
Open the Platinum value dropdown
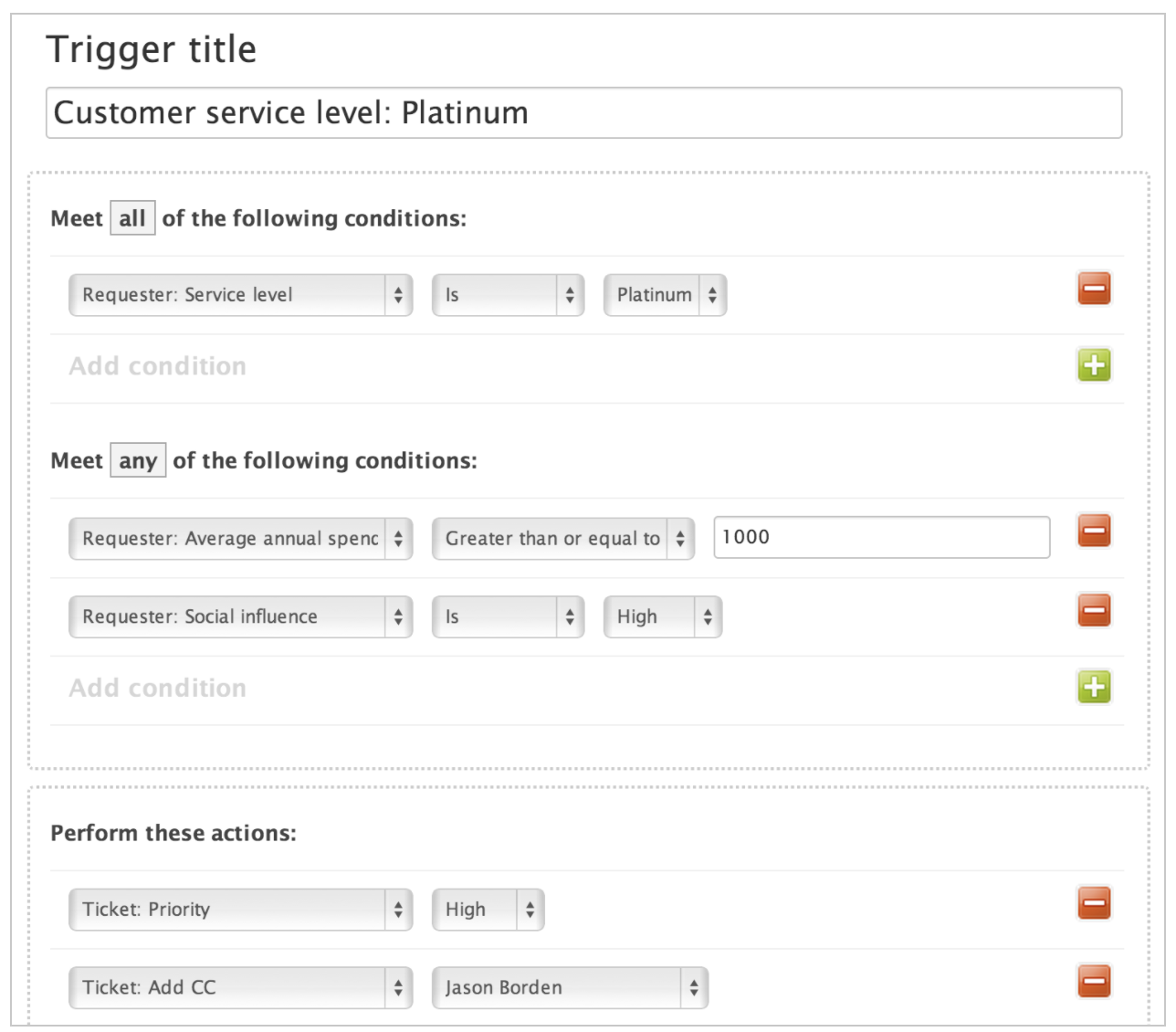click(665, 295)
